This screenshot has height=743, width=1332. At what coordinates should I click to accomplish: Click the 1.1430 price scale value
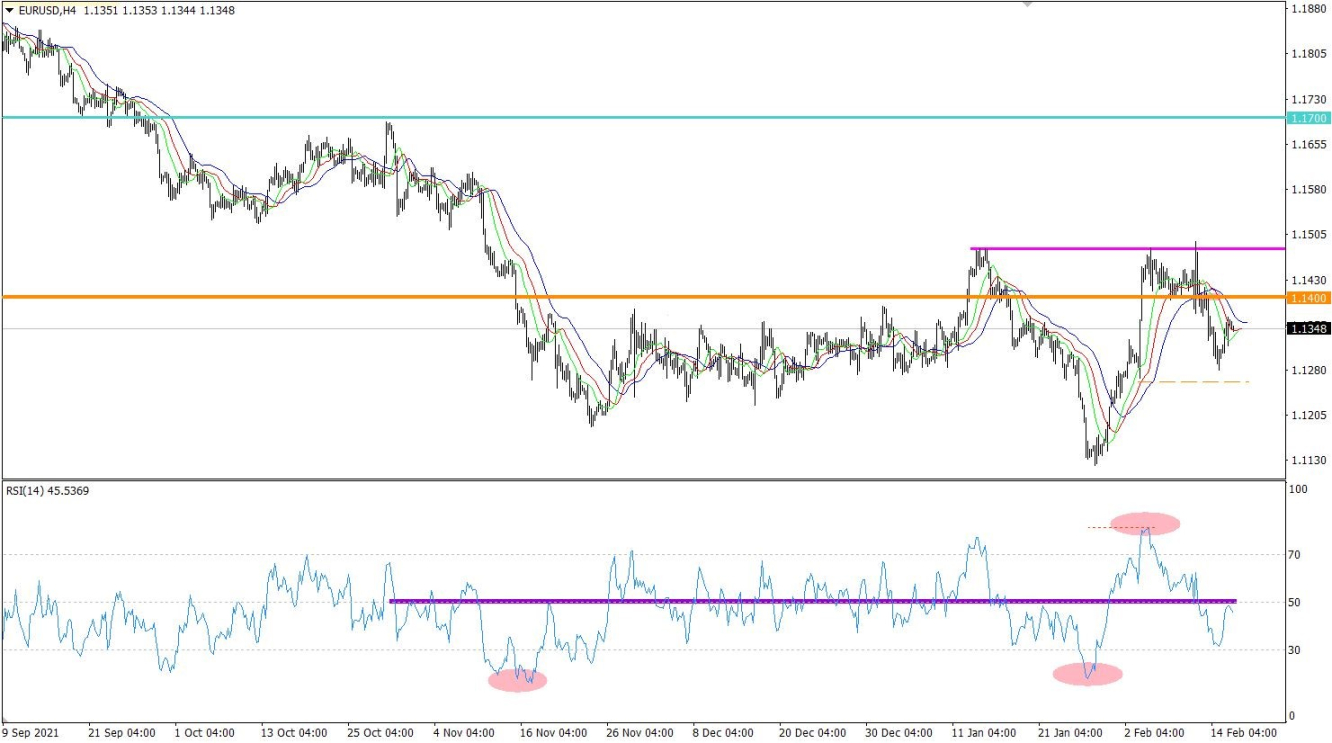[x=1308, y=281]
